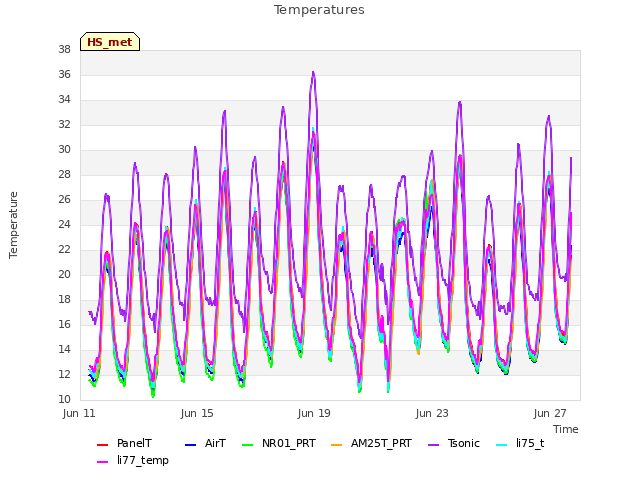Viewport: 640px width, 480px height.
Task: Click the 26 y-axis tick label
Action: [x=64, y=200]
